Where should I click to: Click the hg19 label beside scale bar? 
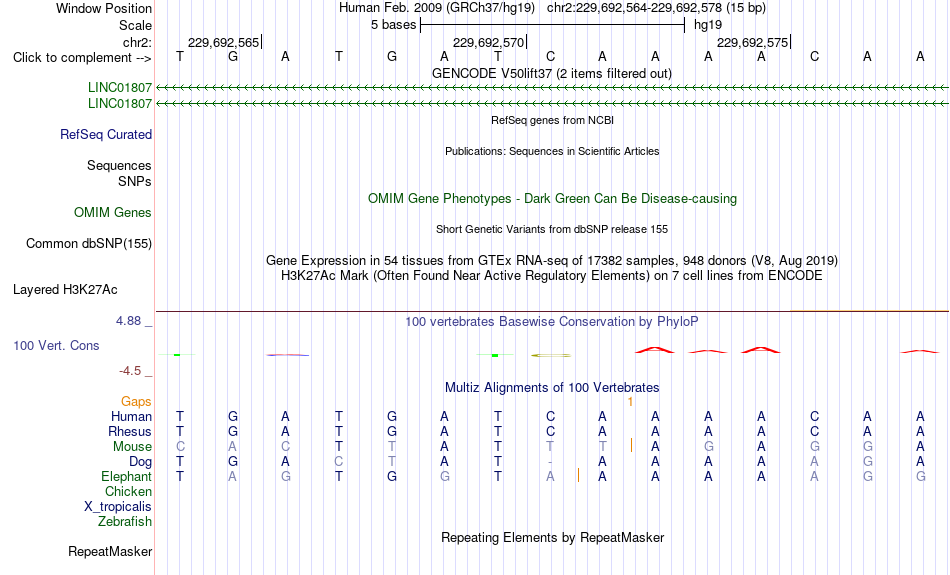[708, 25]
